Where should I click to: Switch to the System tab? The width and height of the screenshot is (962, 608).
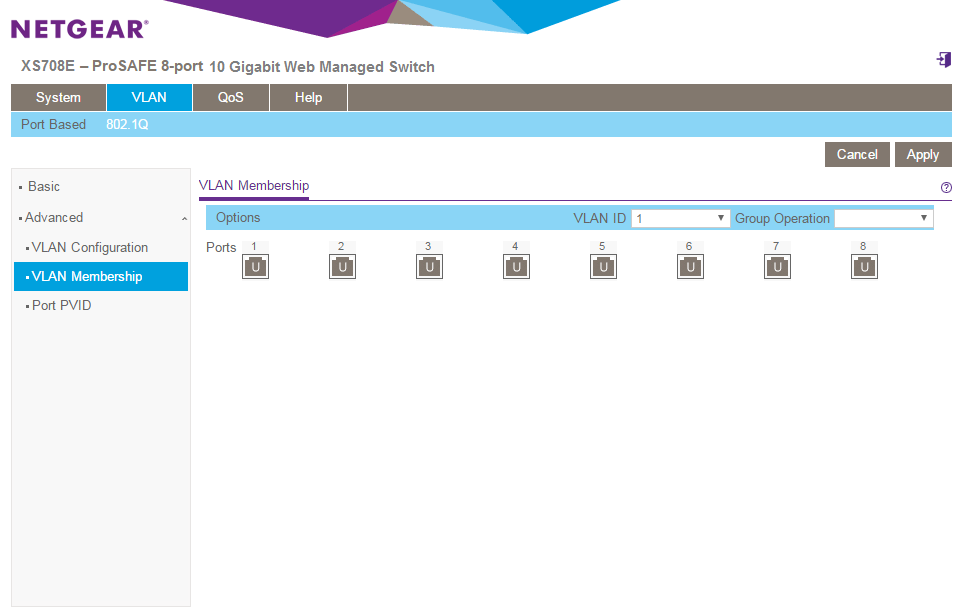click(x=58, y=98)
